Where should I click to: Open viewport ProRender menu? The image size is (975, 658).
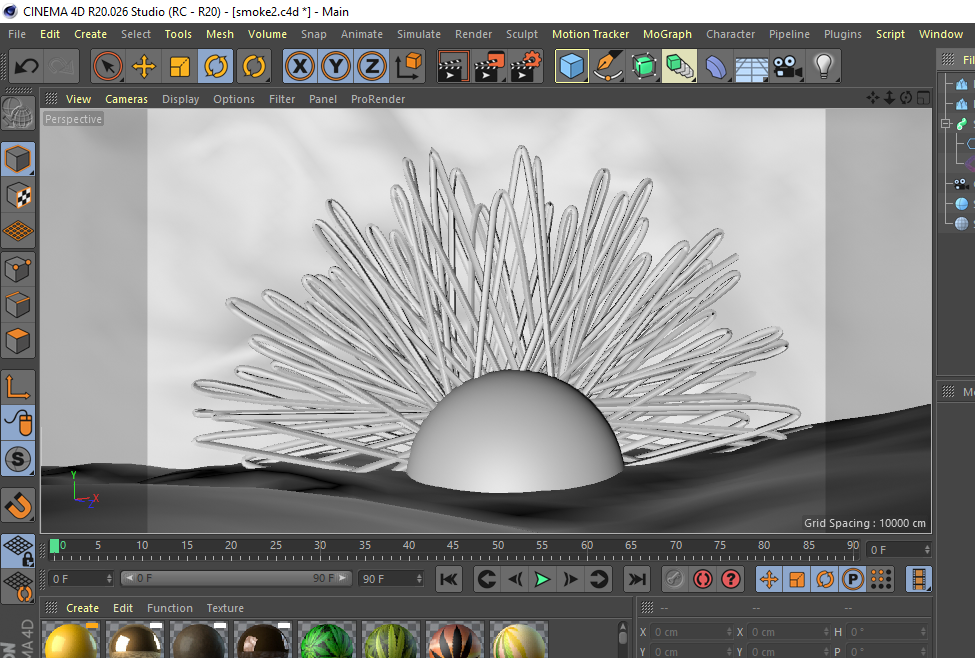pos(377,99)
